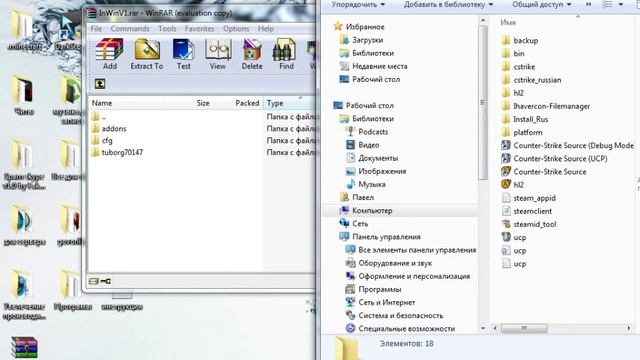
Task: Click Extract To in WinRAR toolbar
Action: 147,54
